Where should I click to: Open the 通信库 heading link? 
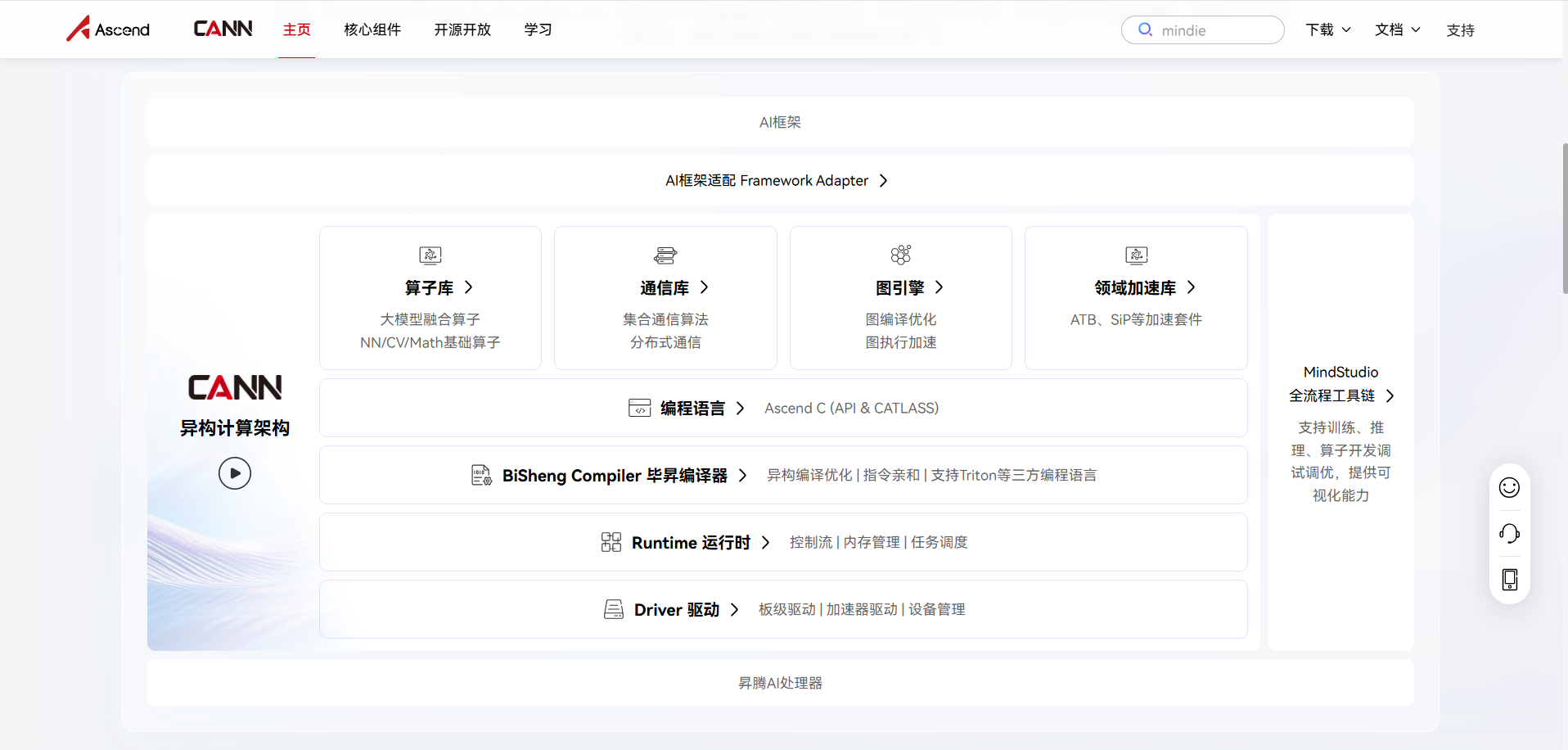665,287
